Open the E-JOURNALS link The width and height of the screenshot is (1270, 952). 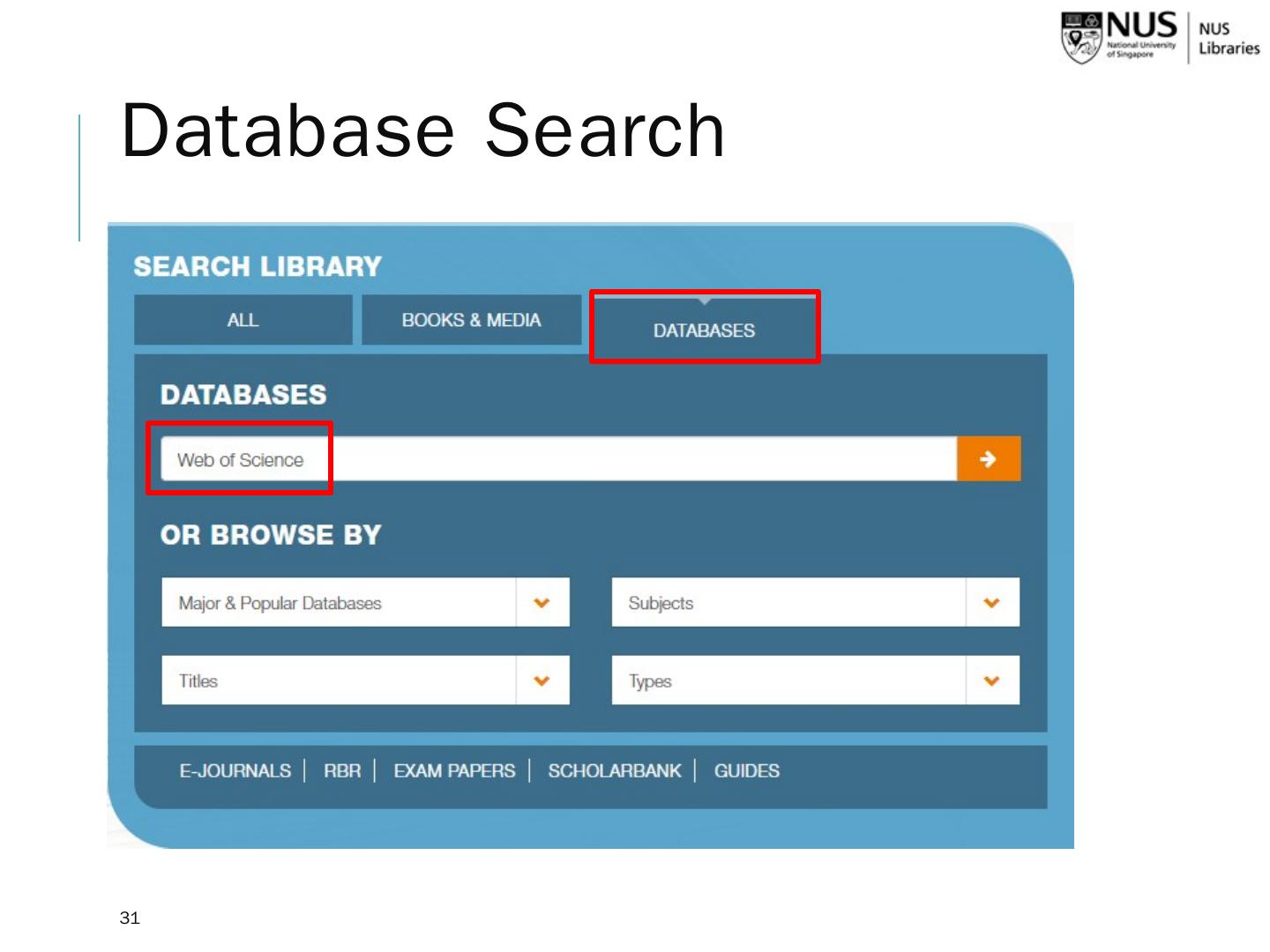(235, 770)
